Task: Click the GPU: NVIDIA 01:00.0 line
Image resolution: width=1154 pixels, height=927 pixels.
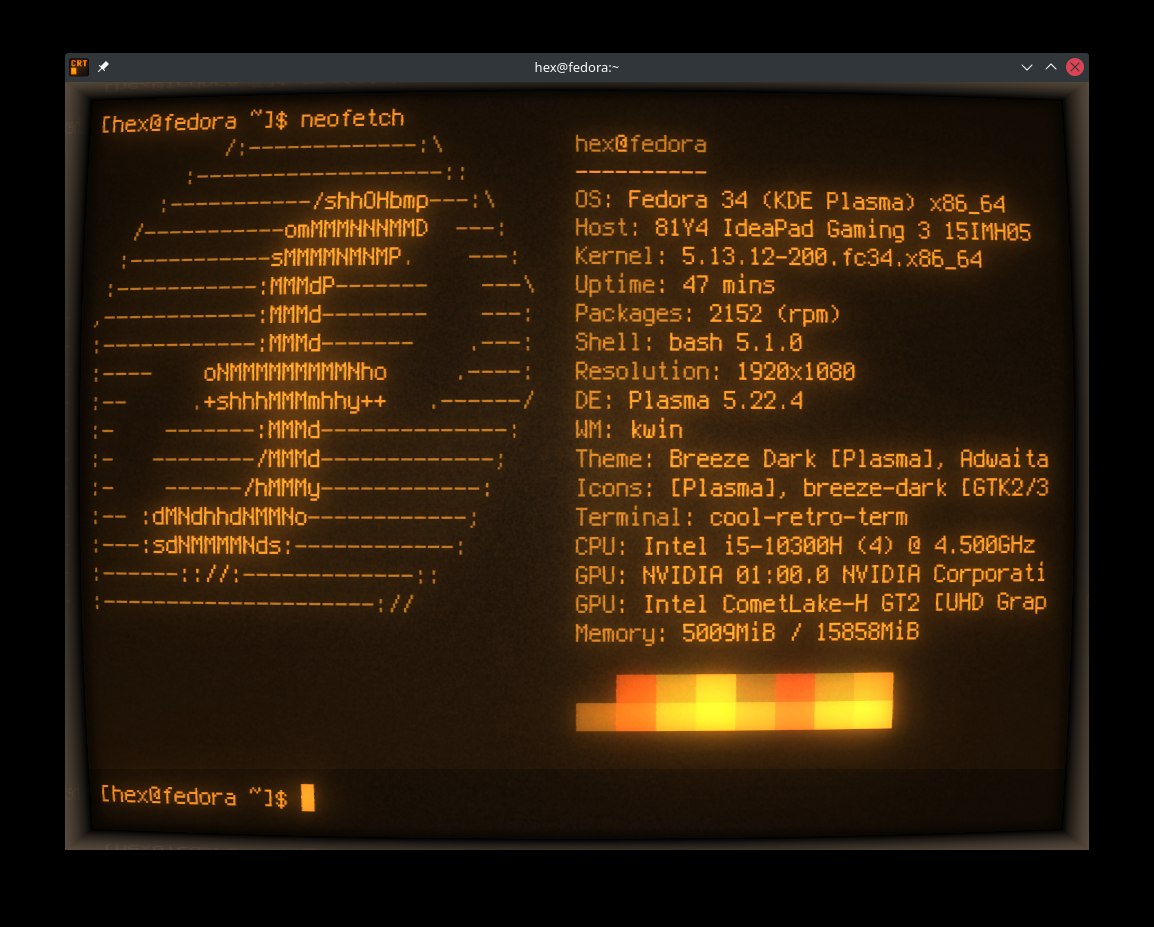Action: 810,574
